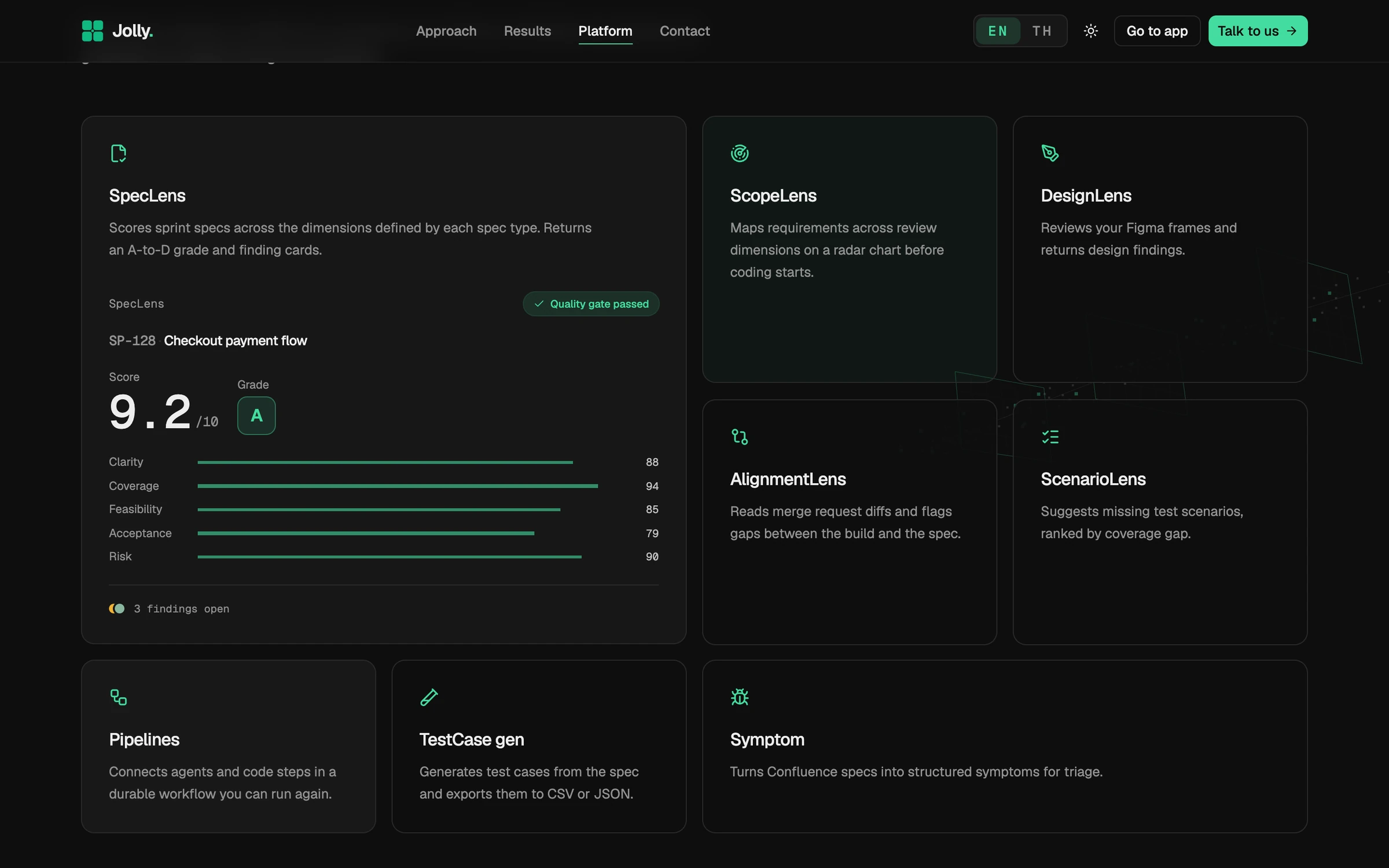This screenshot has width=1389, height=868.
Task: Click the Acceptance score bar
Action: click(366, 534)
